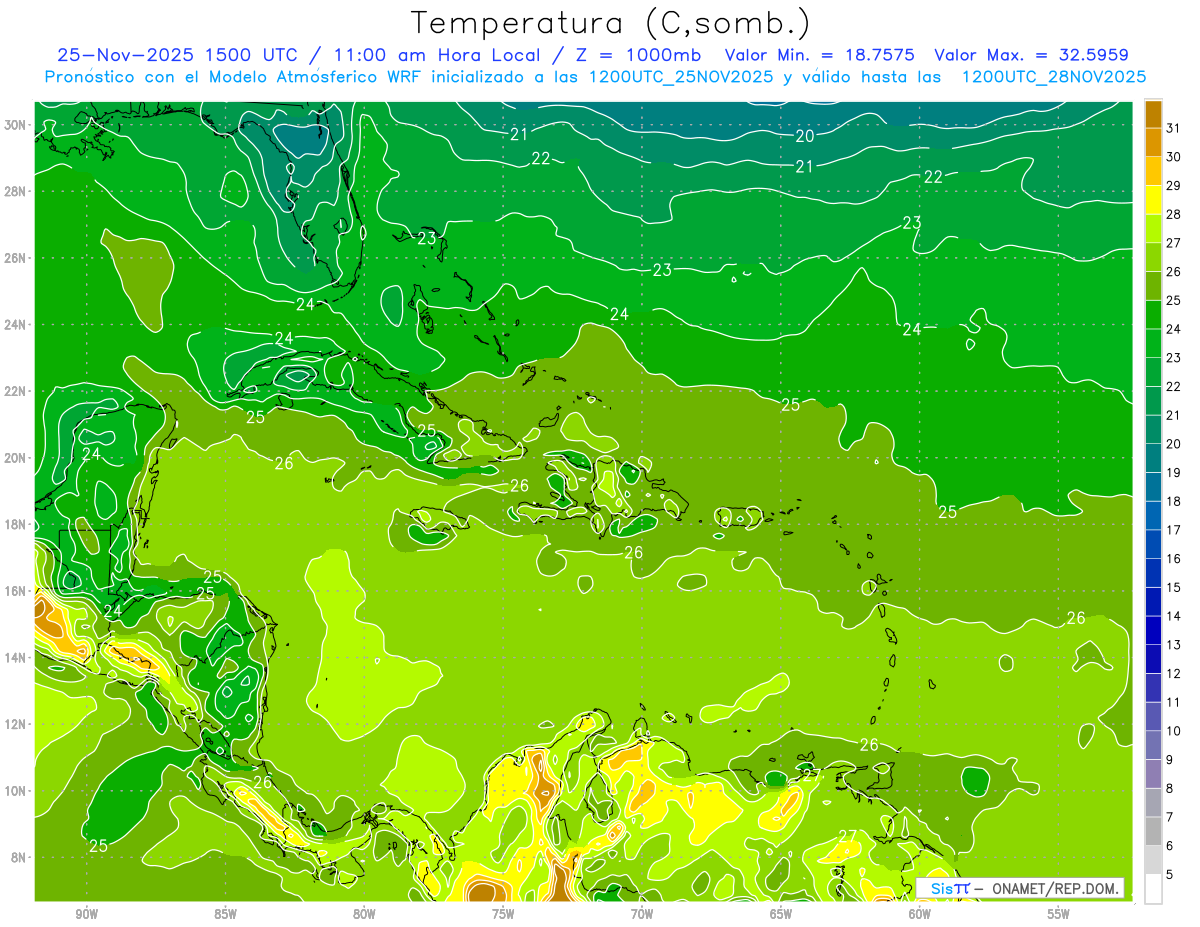Screen dimensions: 1200x927
Task: Click legend color segment between 19 and 20
Action: [1153, 458]
